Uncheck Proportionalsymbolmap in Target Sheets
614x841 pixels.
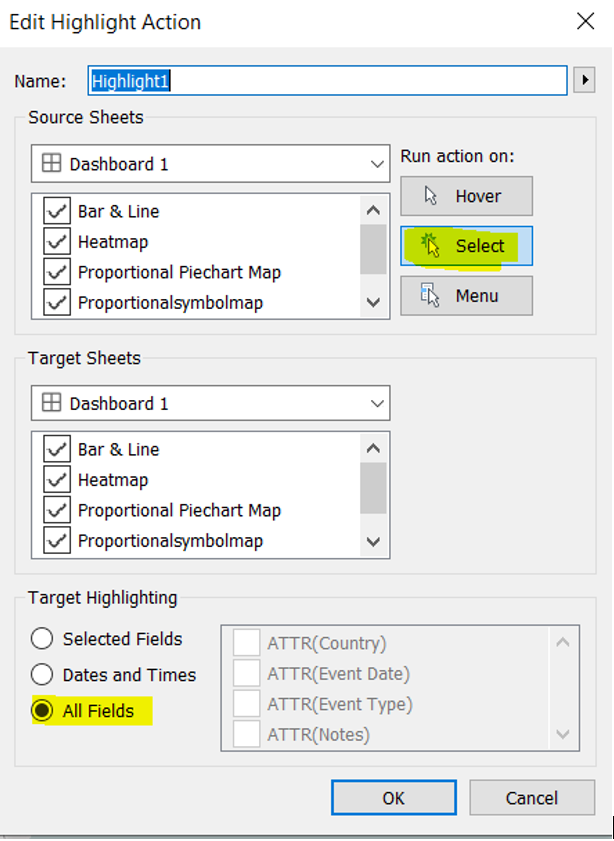click(x=57, y=540)
